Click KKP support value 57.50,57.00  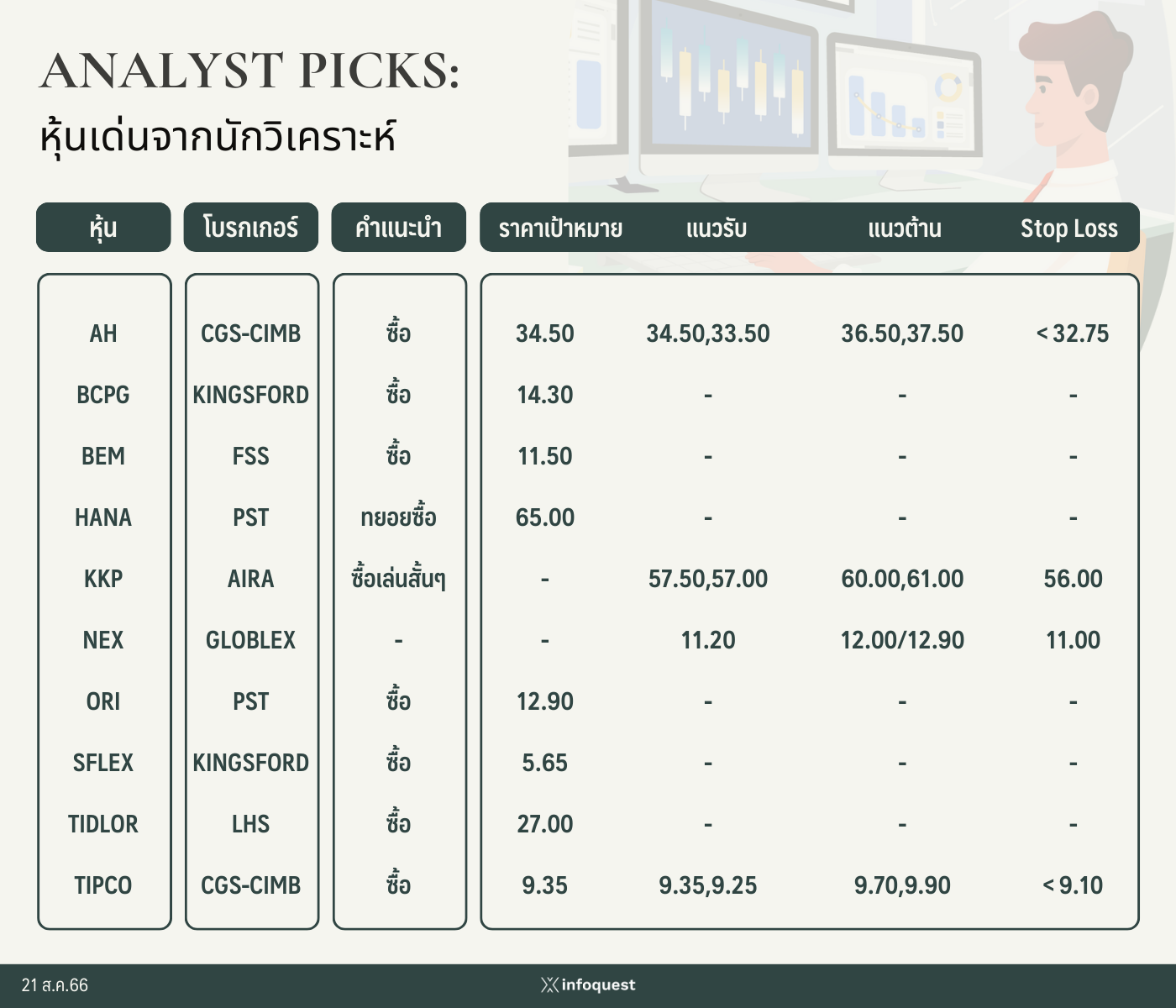tap(708, 579)
